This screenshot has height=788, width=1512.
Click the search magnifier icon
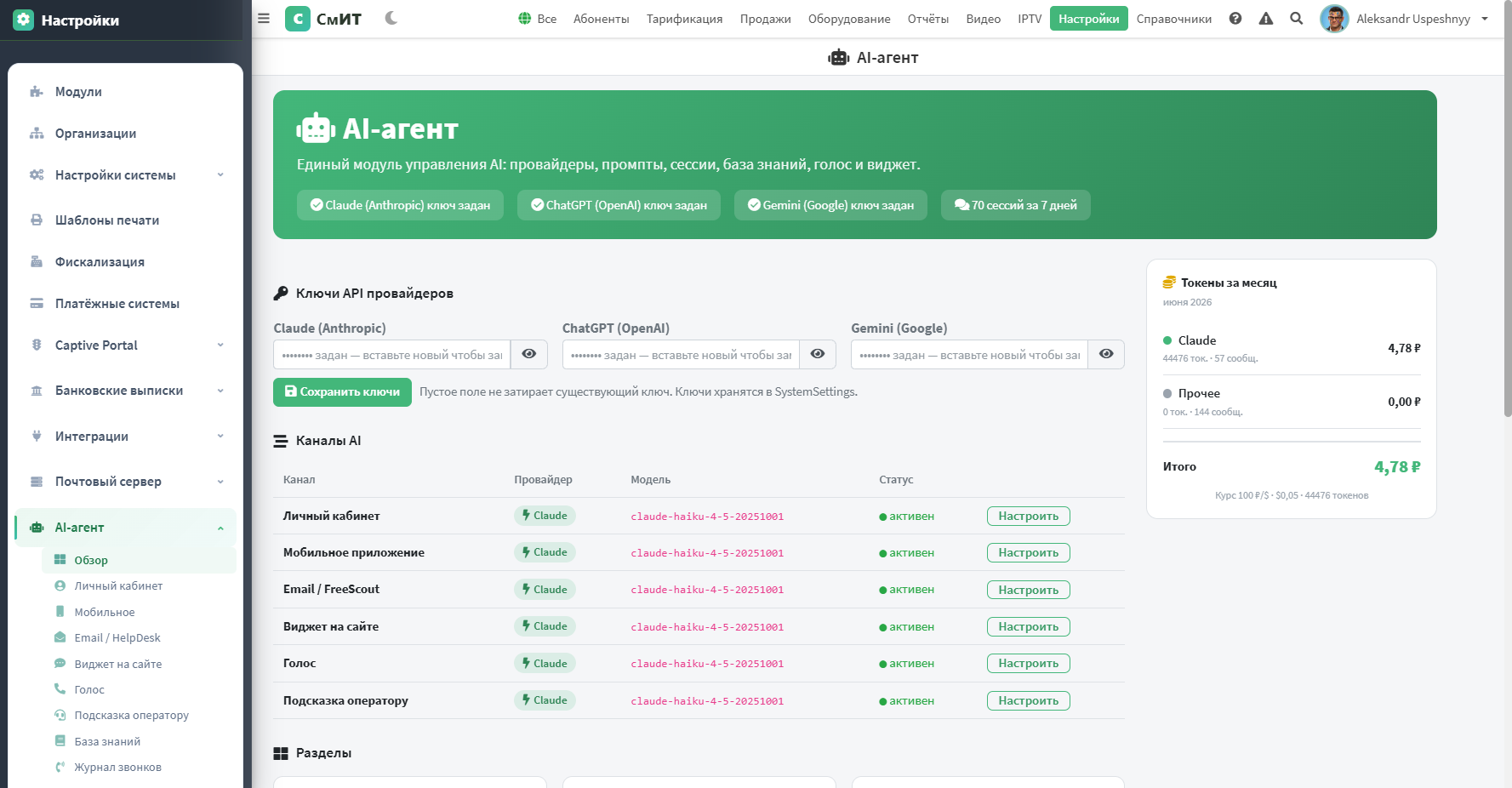1297,19
